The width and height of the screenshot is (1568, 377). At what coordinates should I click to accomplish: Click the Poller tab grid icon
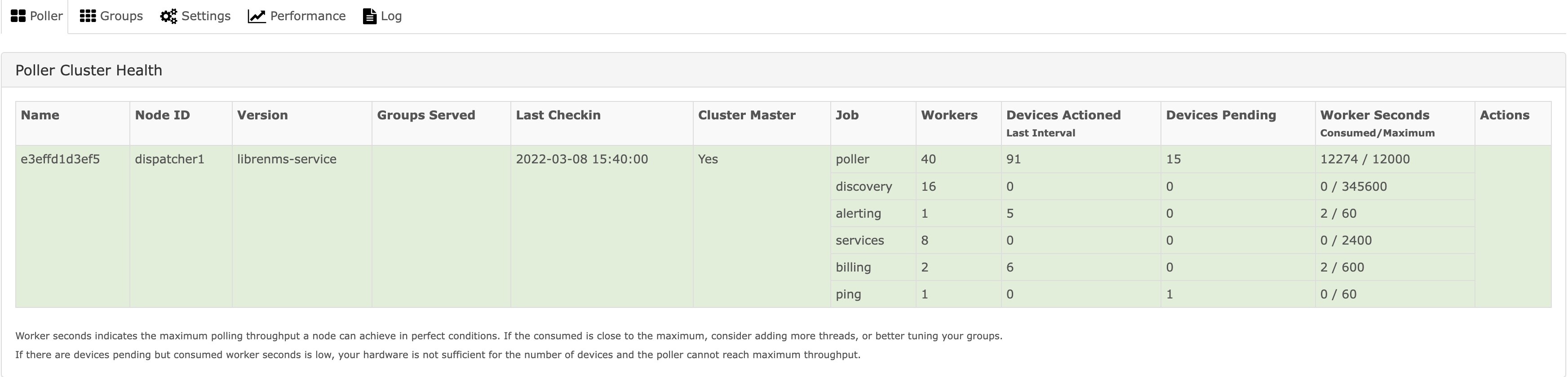(18, 17)
